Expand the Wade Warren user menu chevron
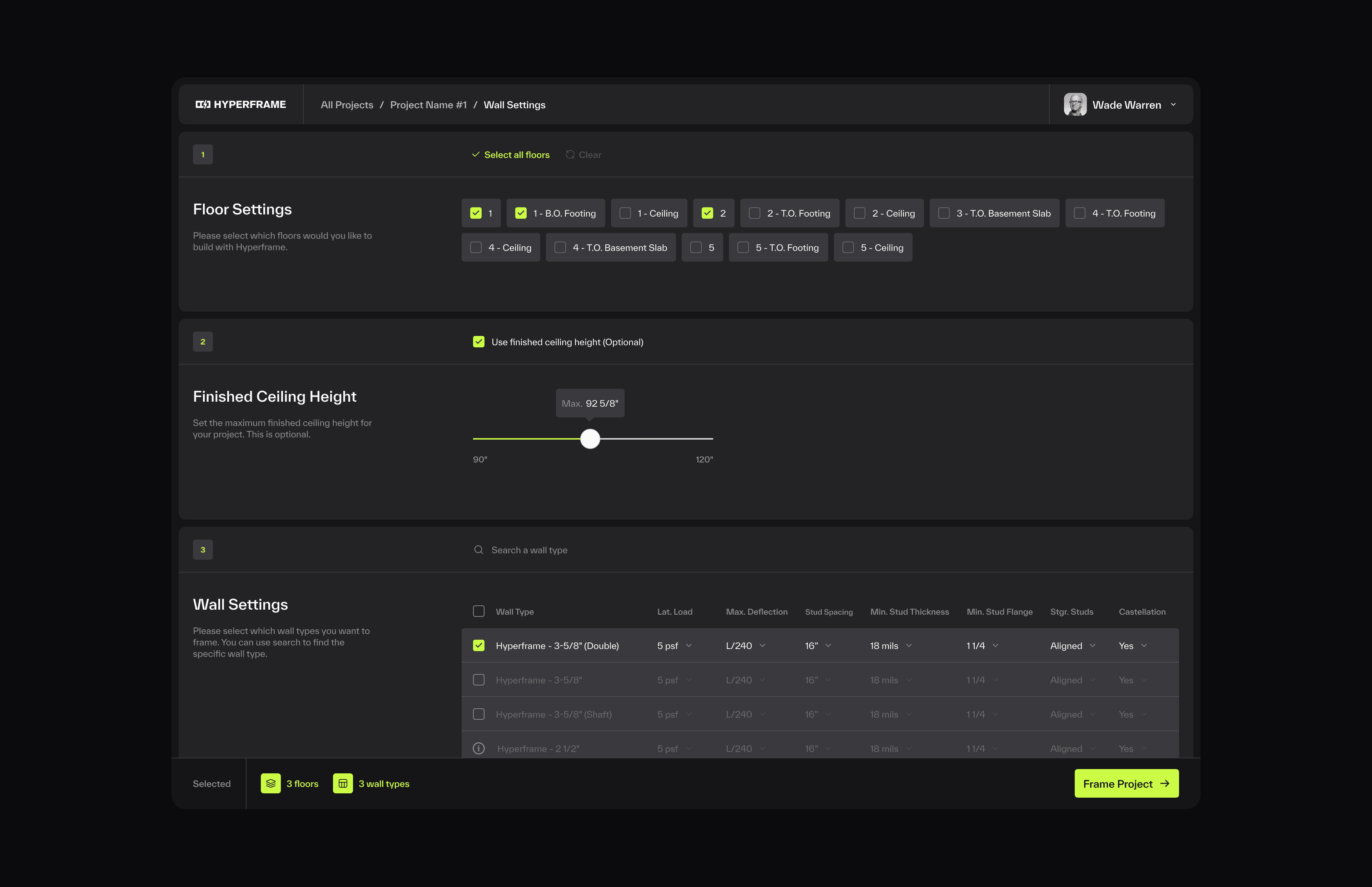This screenshot has height=887, width=1372. [1173, 104]
